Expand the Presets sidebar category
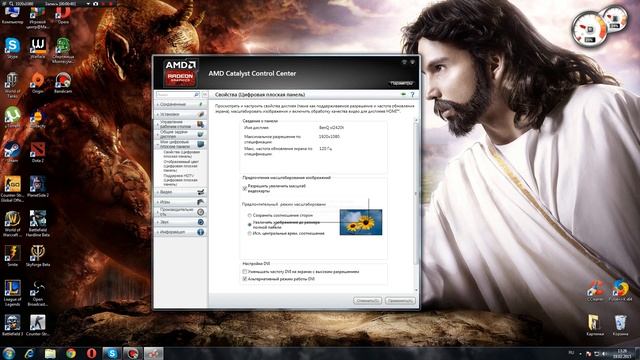The image size is (640, 360). coord(180,114)
